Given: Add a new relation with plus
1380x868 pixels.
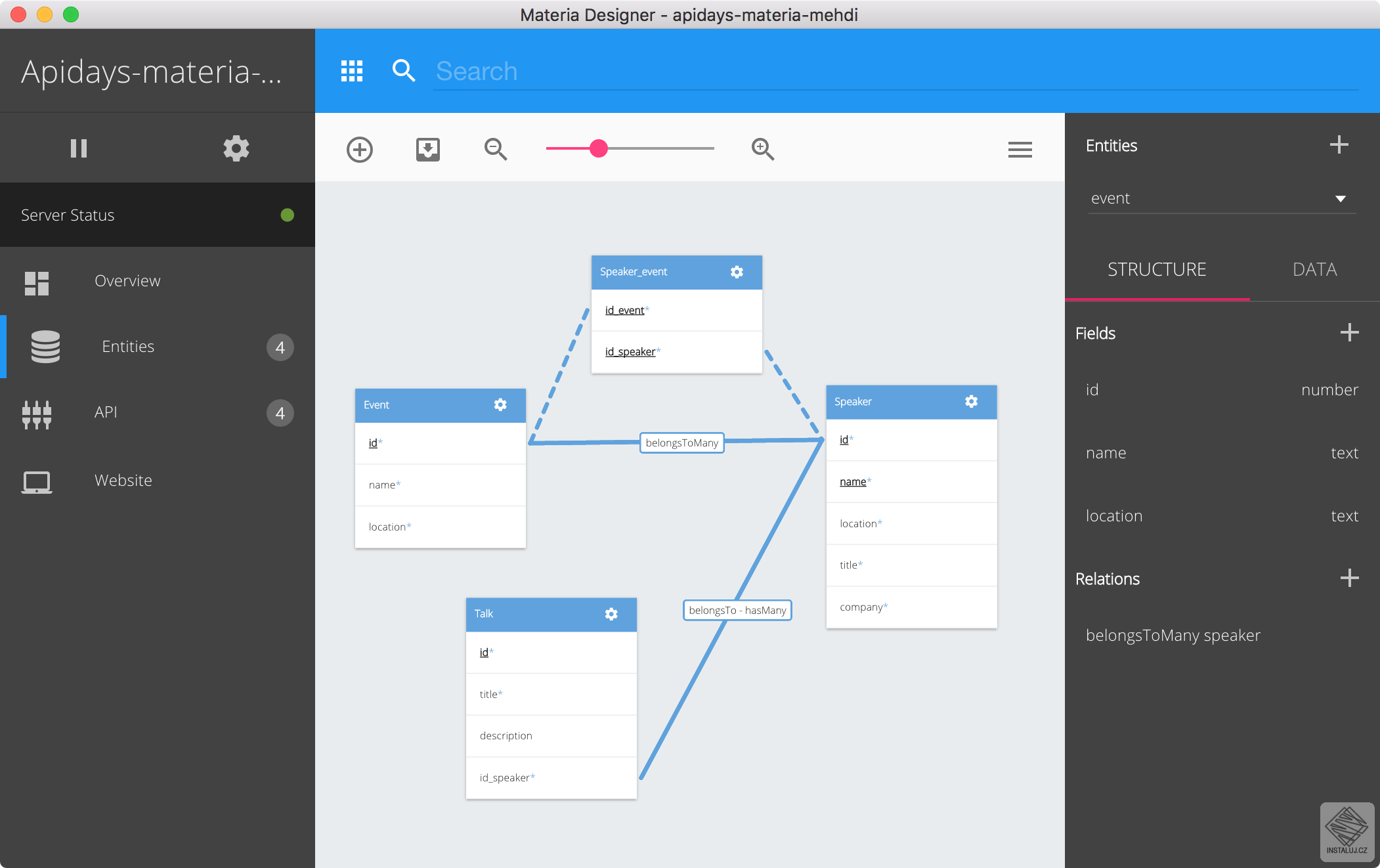Looking at the screenshot, I should coord(1349,578).
